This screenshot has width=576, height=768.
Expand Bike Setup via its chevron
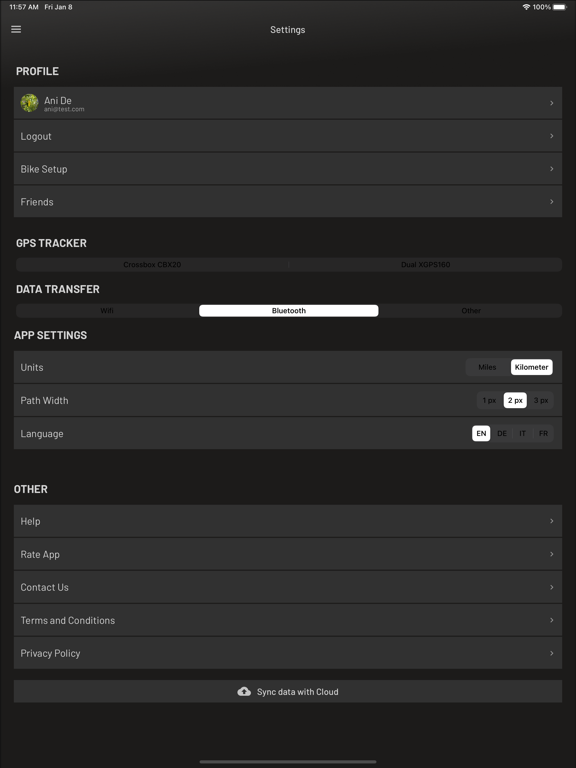coord(552,168)
